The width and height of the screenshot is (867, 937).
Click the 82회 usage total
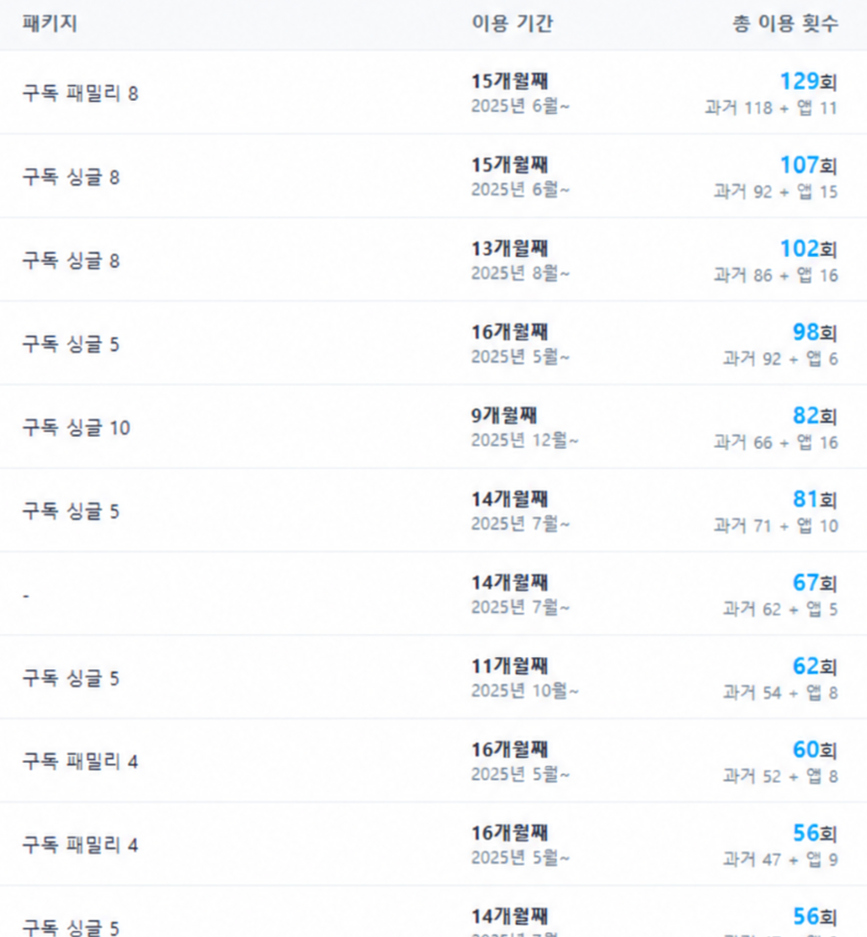click(x=815, y=415)
